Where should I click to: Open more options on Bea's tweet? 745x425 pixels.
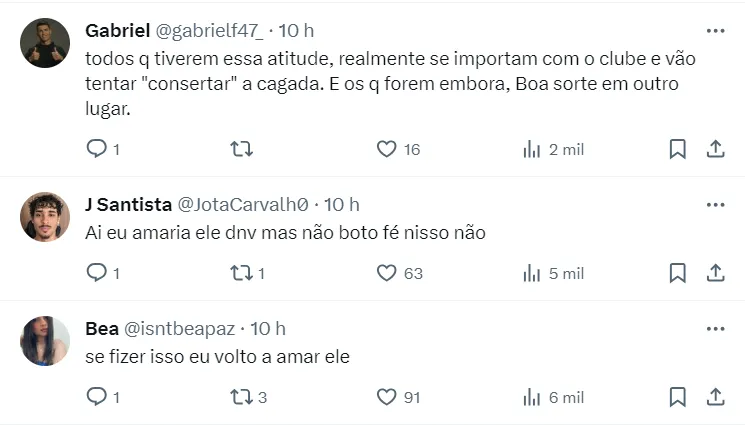(715, 329)
